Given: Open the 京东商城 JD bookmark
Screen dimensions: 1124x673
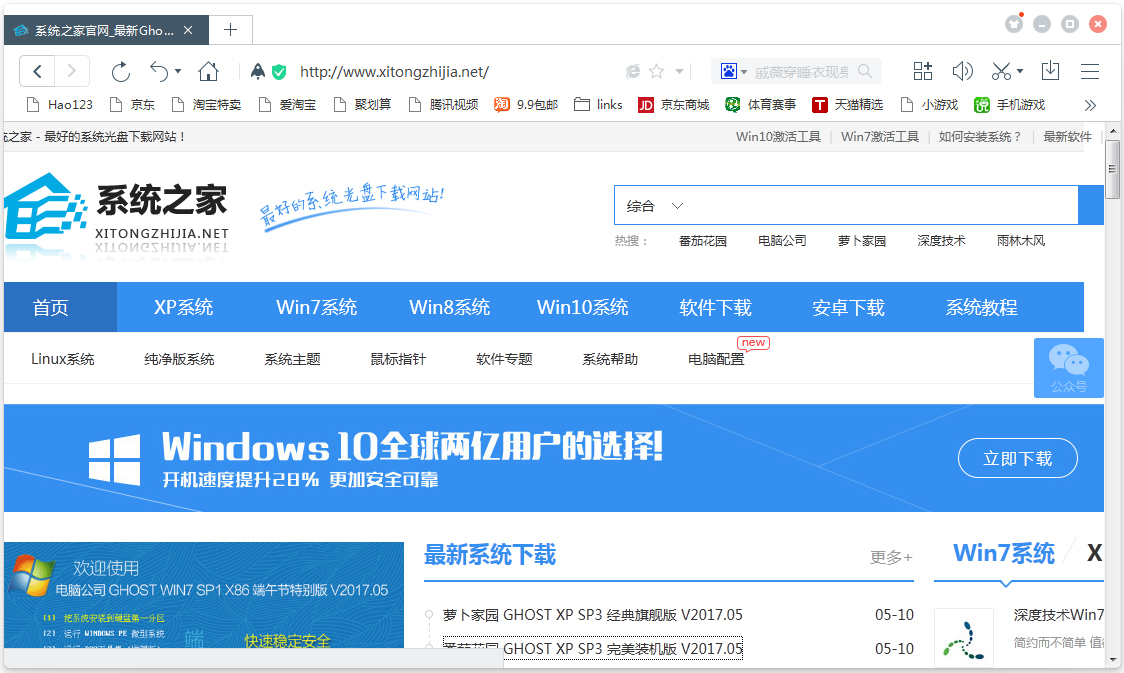Looking at the screenshot, I should point(673,105).
